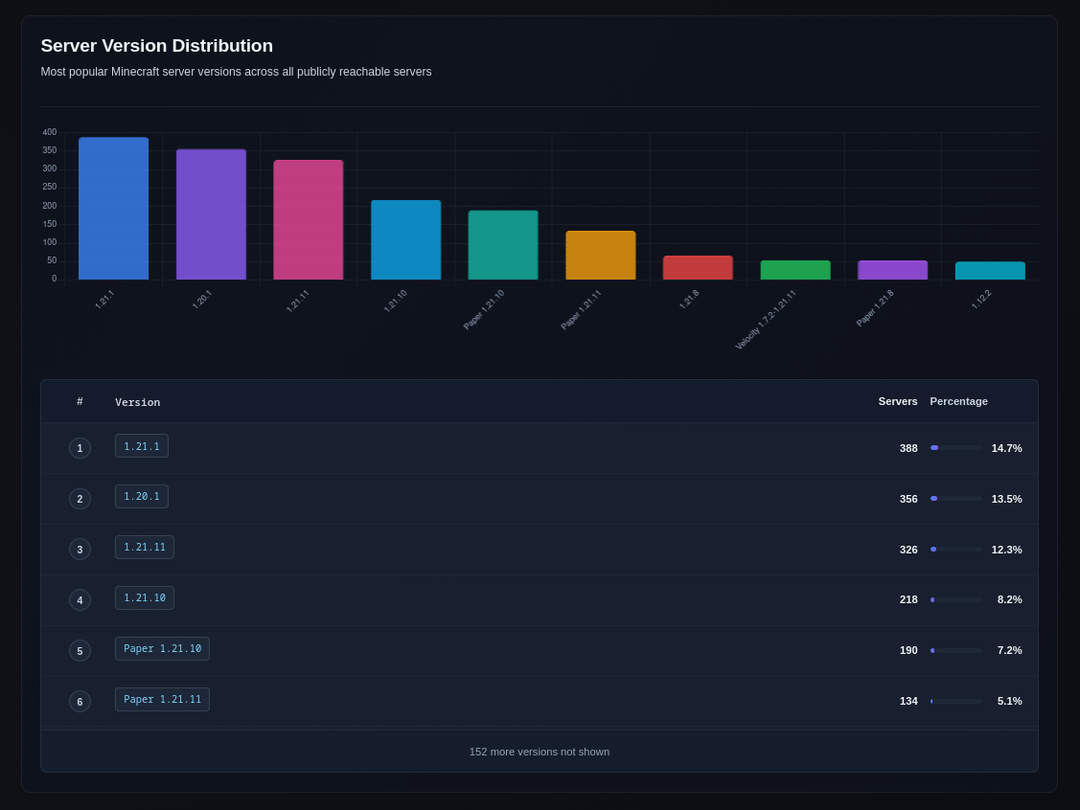Select the purple 1.20.1 chart bar
Screen dimensions: 1080x810
[211, 214]
